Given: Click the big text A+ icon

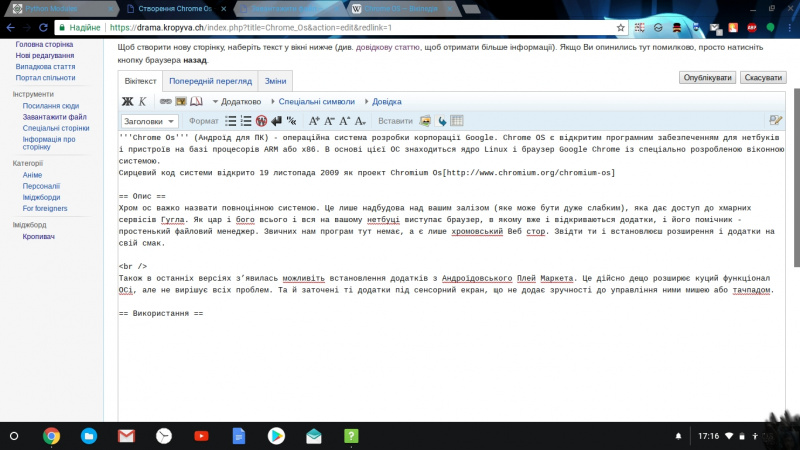Looking at the screenshot, I should (x=314, y=121).
